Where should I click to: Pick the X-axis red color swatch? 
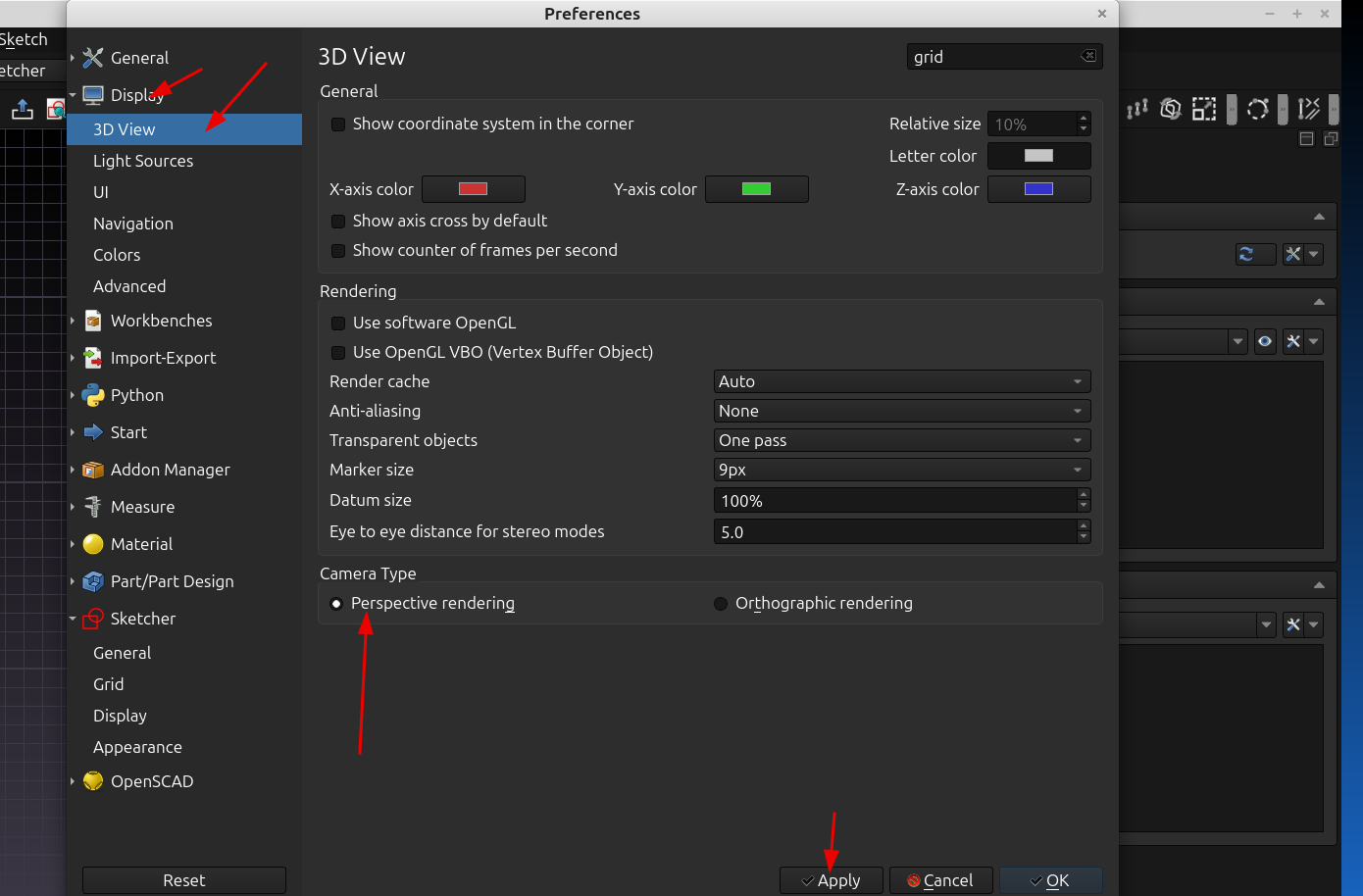474,189
